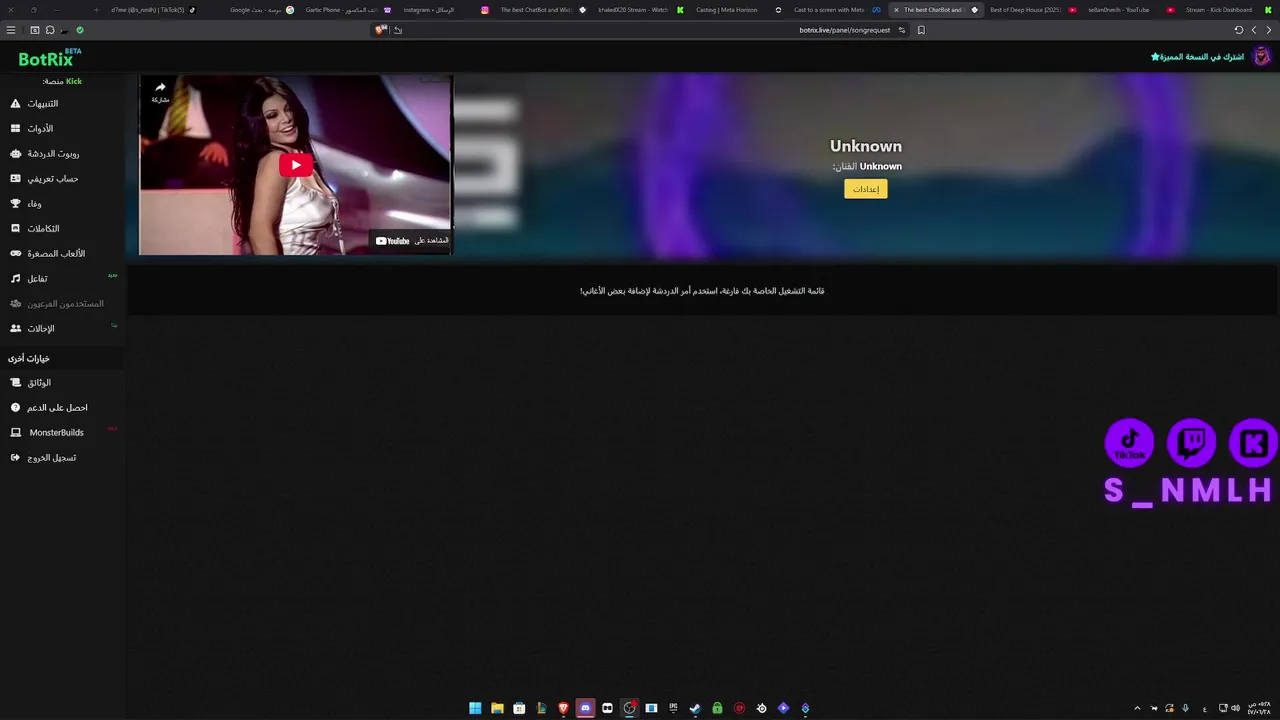Open Discord from taskbar
Image resolution: width=1280 pixels, height=720 pixels.
585,708
